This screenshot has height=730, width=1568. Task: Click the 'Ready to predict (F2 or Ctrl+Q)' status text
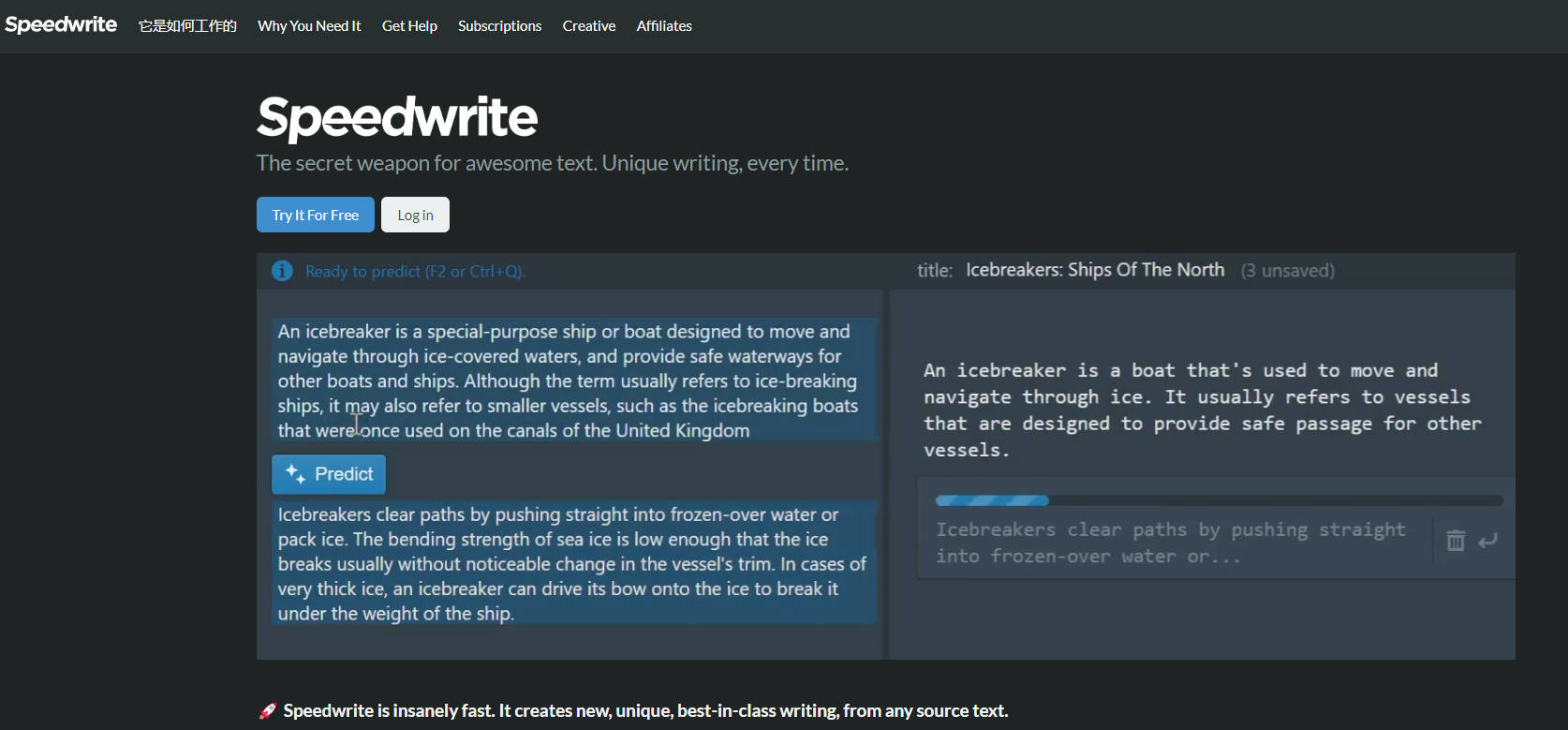(x=415, y=271)
